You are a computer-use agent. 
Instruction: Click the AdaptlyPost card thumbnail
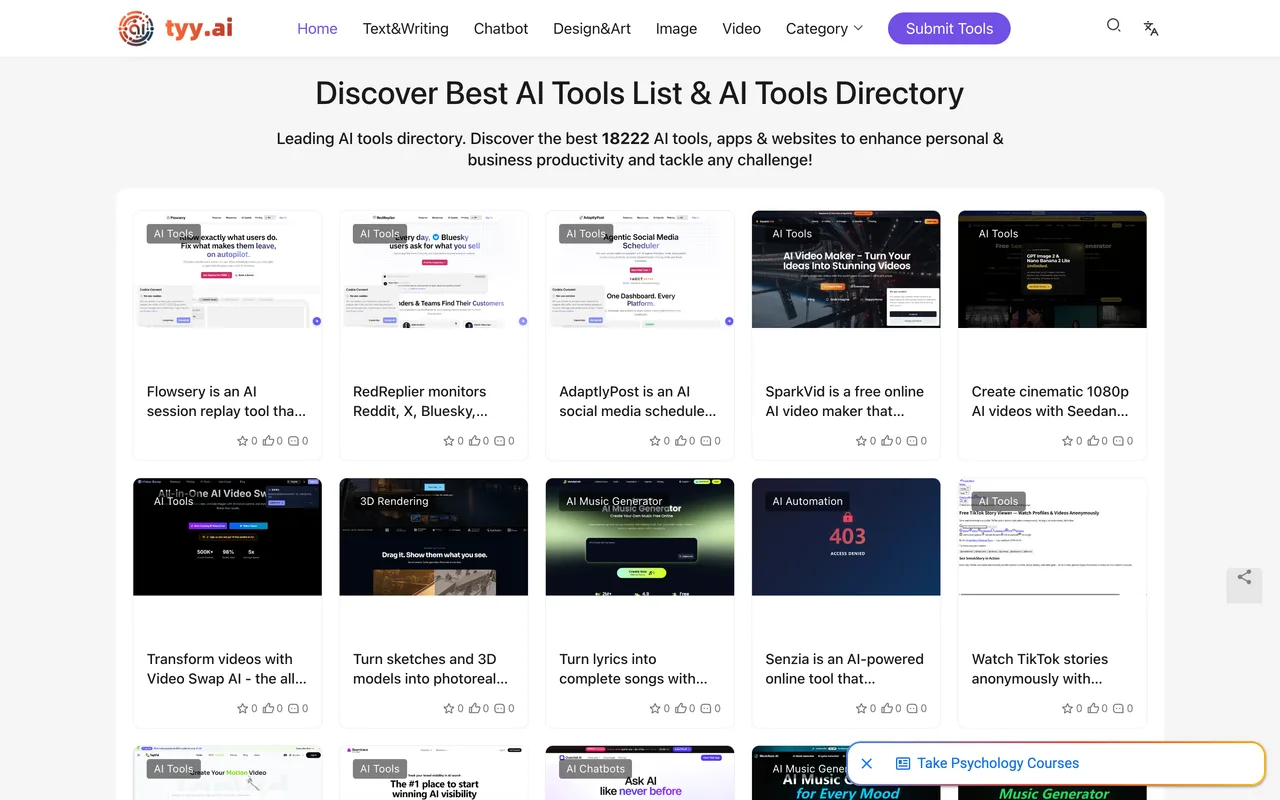640,269
